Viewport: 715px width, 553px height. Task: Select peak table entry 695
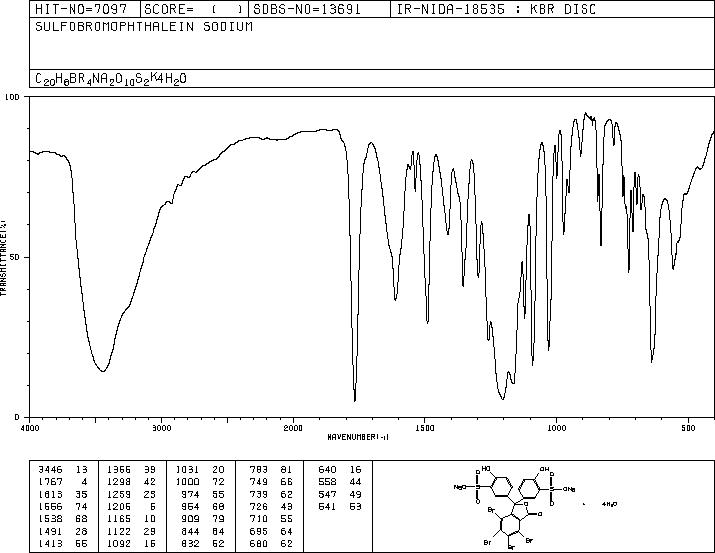click(x=271, y=532)
